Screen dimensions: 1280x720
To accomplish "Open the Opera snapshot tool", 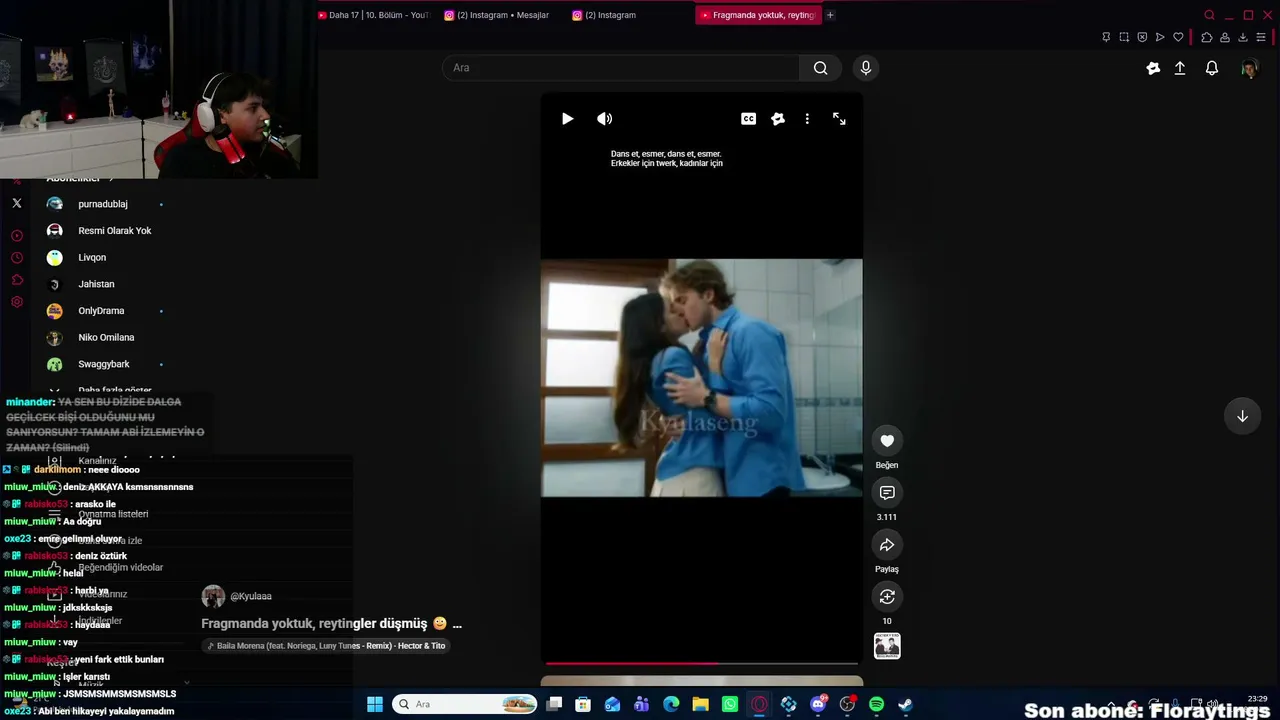I will coord(1124,37).
